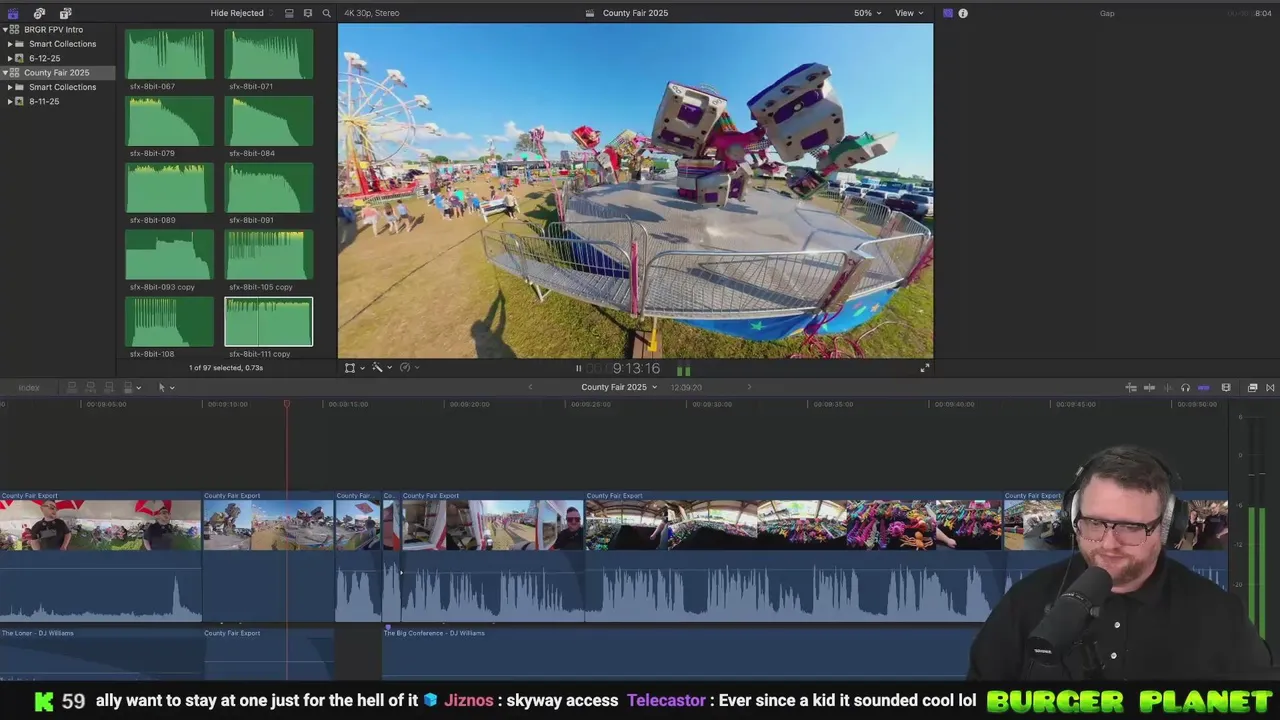Viewport: 1280px width, 720px height.
Task: Open the Hide Rejected filter dropdown
Action: (x=241, y=13)
